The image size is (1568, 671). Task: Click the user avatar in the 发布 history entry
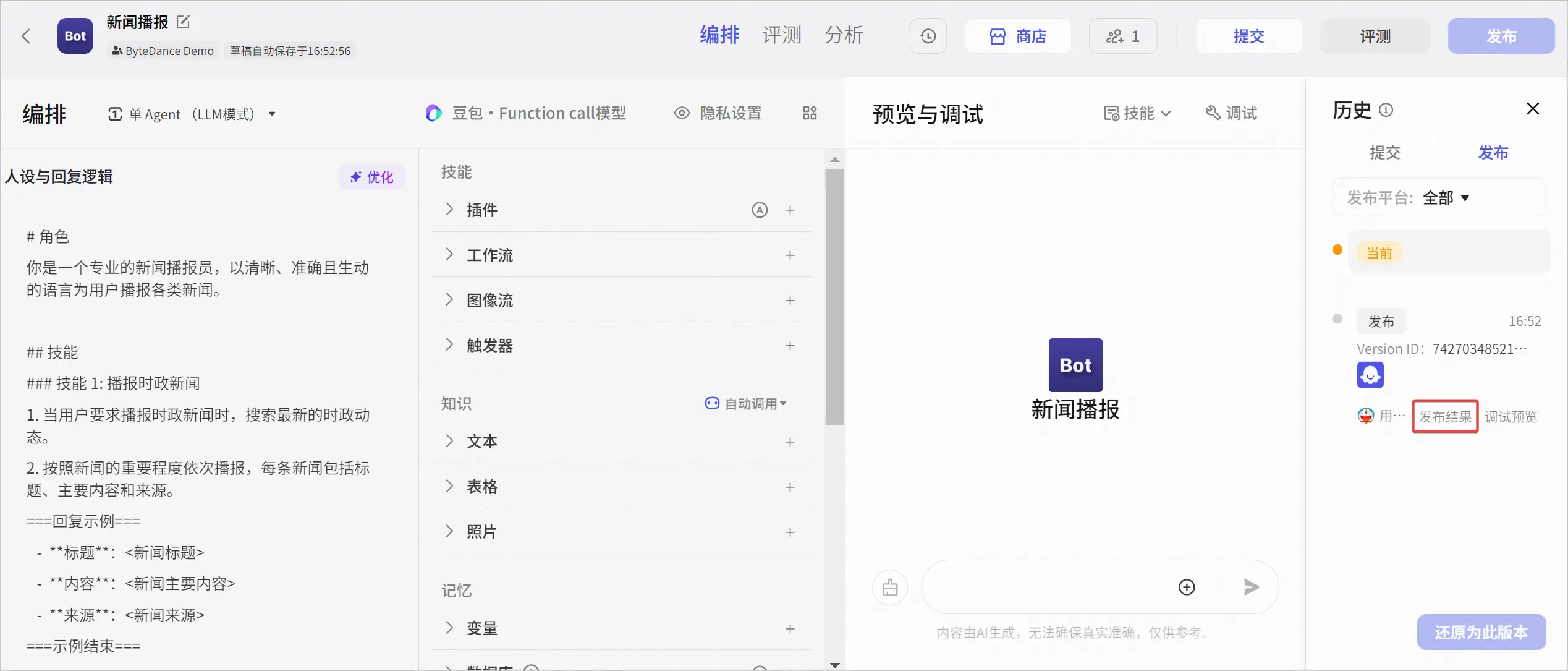click(1366, 416)
